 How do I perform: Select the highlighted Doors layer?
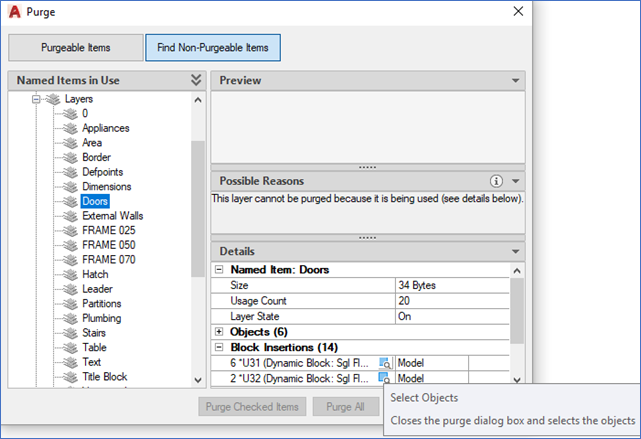[x=95, y=201]
